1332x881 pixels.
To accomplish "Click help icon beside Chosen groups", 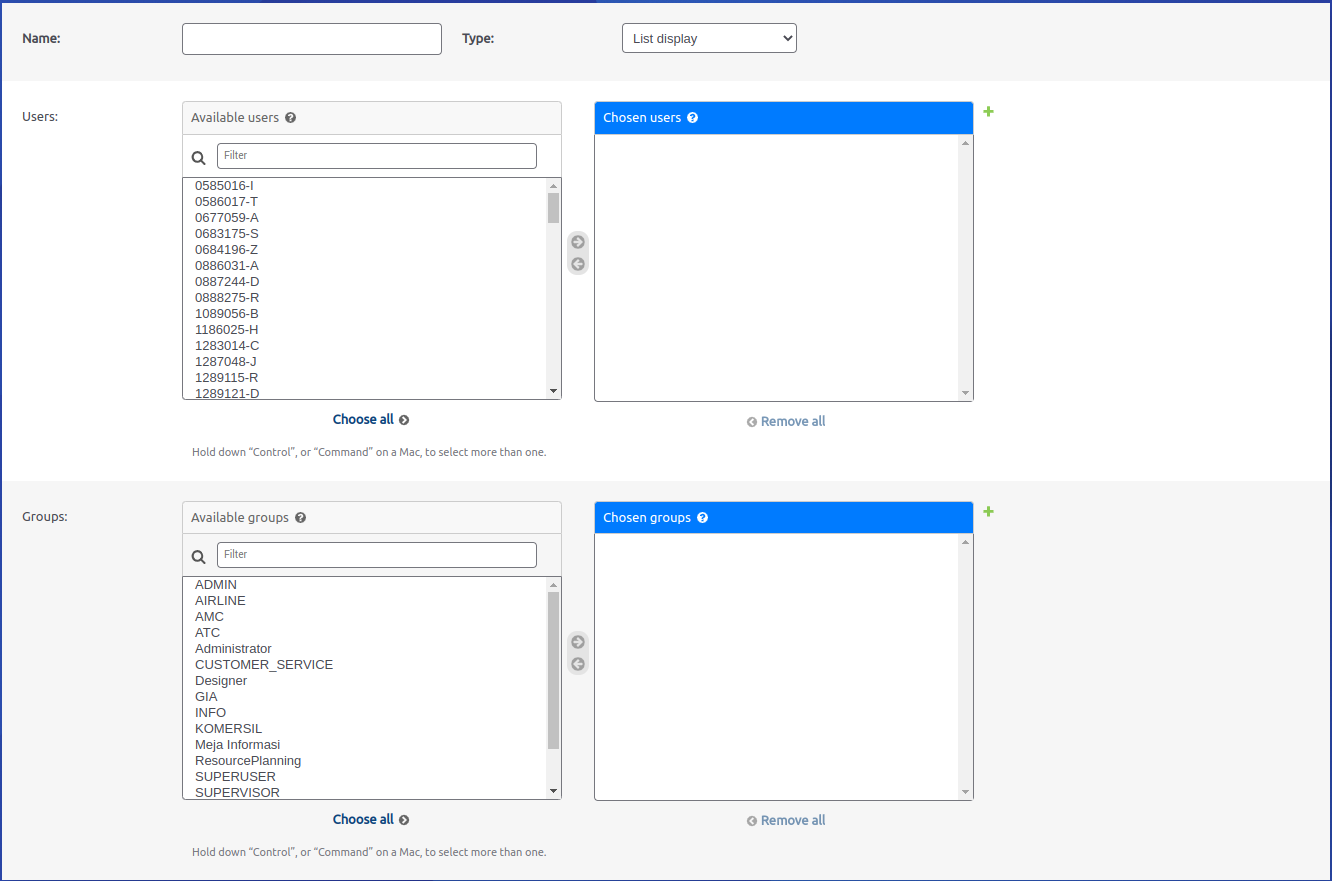I will [702, 518].
